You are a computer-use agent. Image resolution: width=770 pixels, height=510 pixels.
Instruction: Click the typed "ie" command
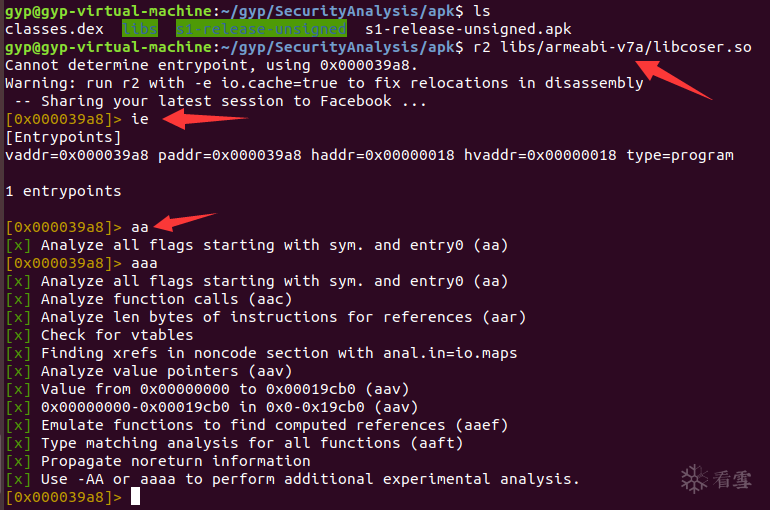pos(139,119)
